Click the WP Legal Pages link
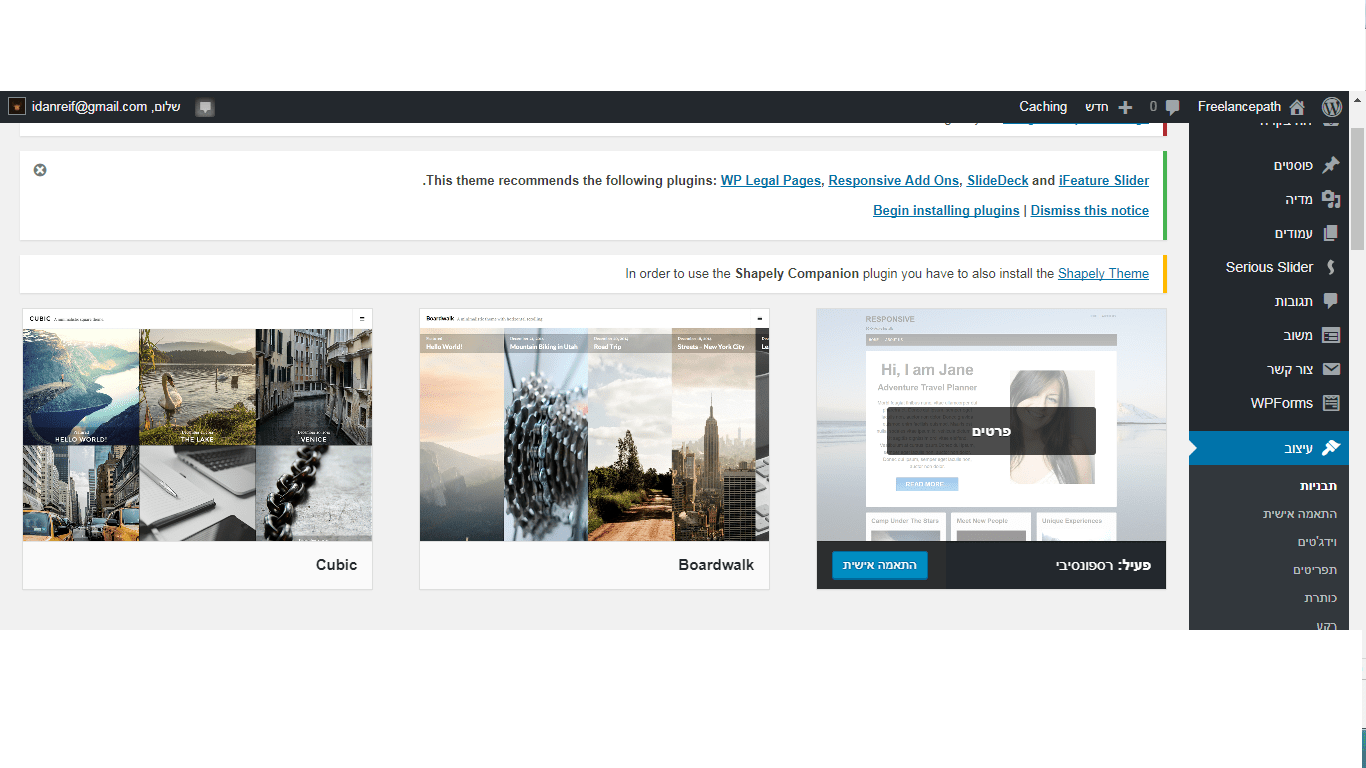This screenshot has width=1366, height=768. 770,180
